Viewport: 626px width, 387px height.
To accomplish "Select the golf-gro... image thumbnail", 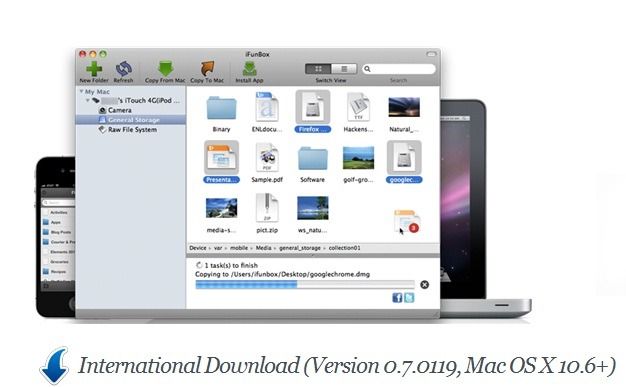I will [x=358, y=158].
